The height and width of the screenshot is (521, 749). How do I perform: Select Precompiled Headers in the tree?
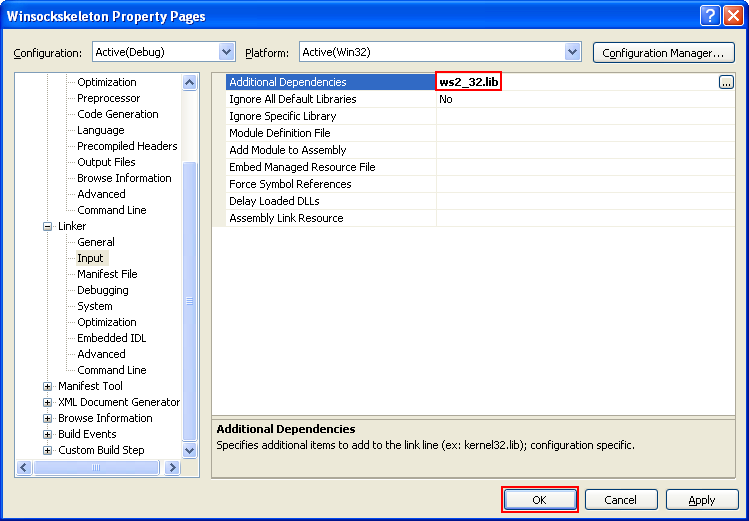click(x=128, y=146)
